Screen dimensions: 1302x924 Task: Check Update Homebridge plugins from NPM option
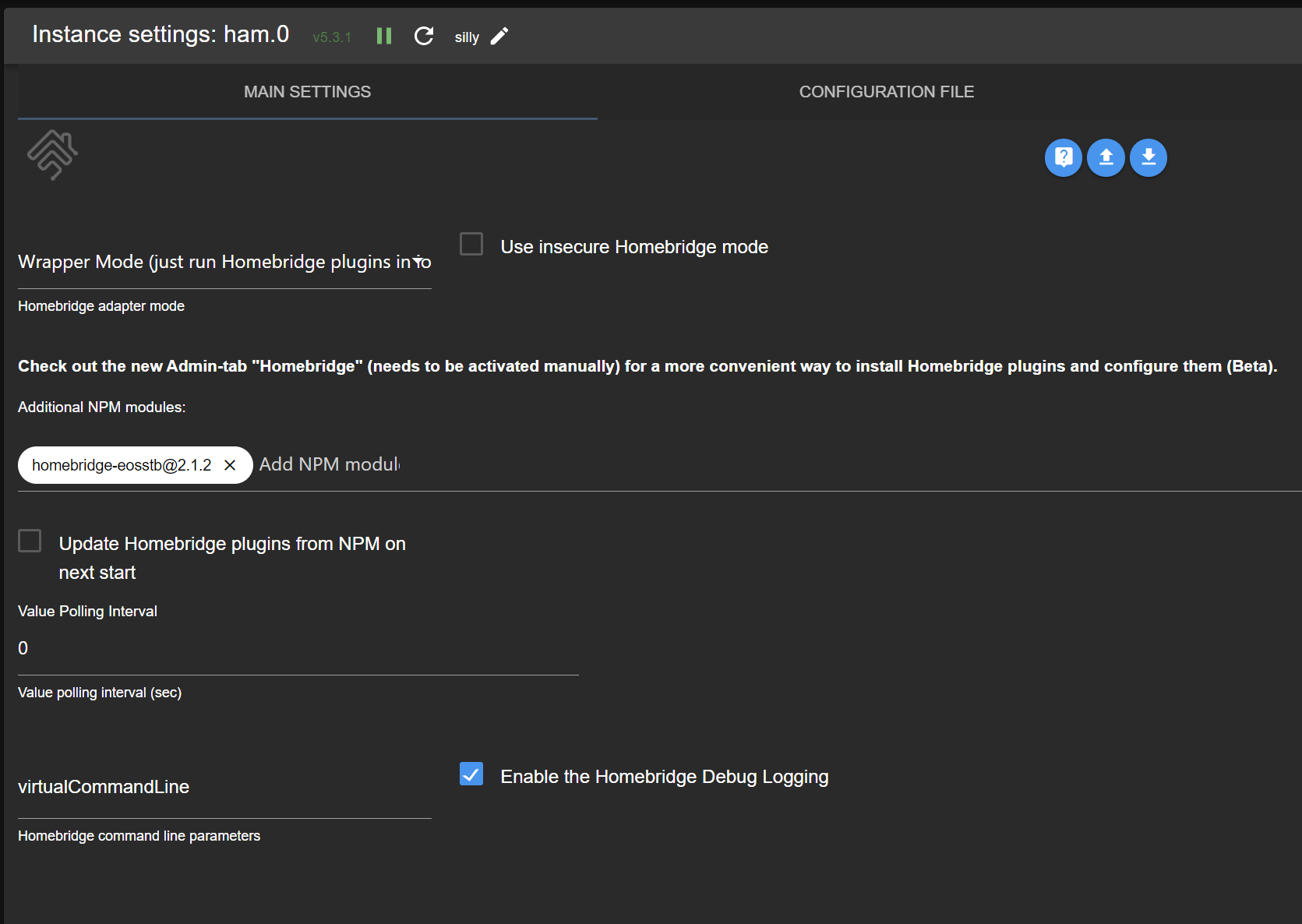point(30,541)
